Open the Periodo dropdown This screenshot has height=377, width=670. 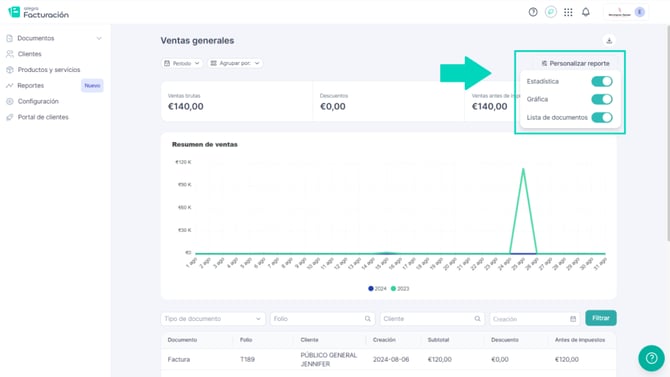click(x=182, y=63)
